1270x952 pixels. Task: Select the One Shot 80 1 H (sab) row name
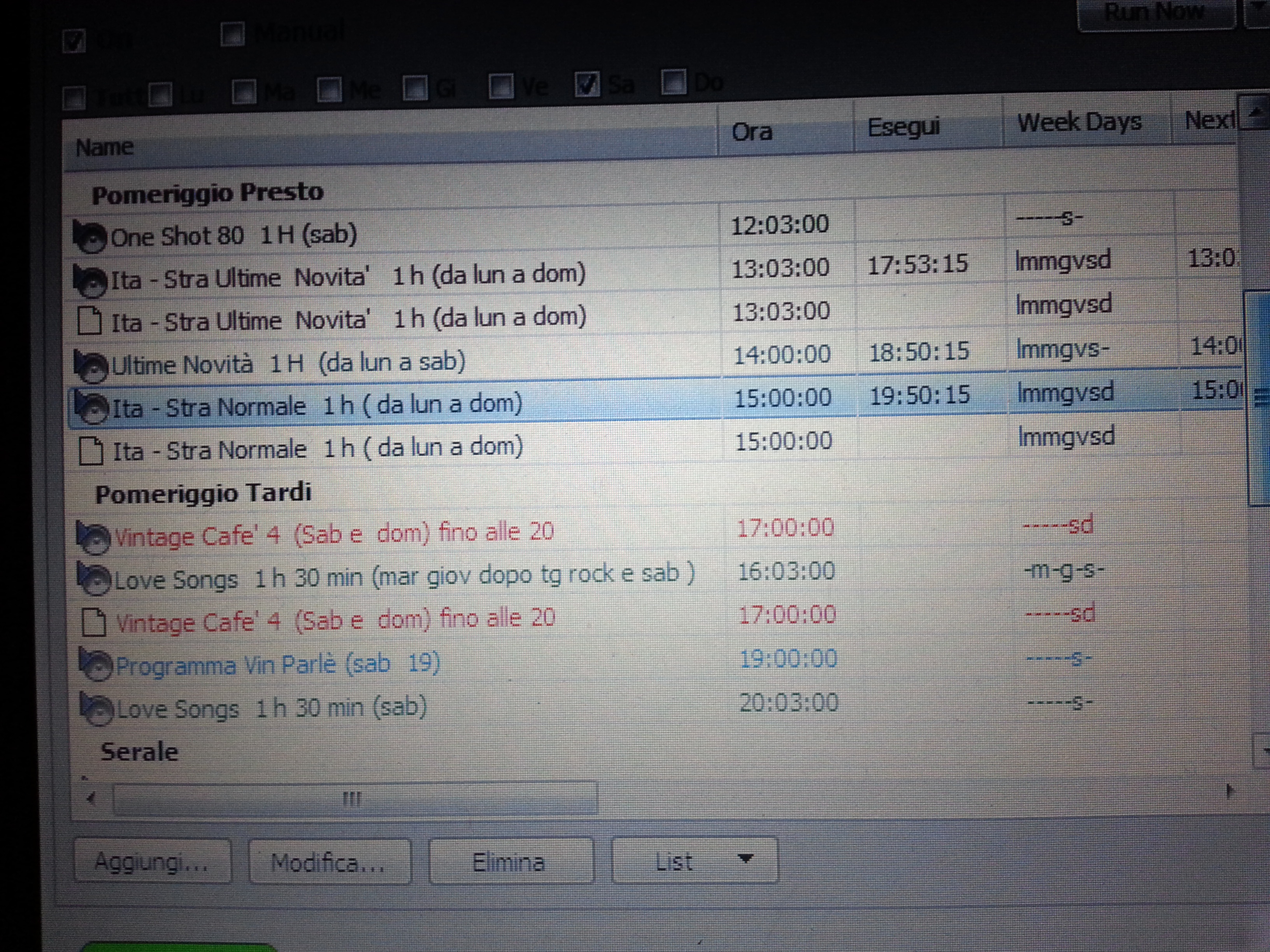[234, 235]
